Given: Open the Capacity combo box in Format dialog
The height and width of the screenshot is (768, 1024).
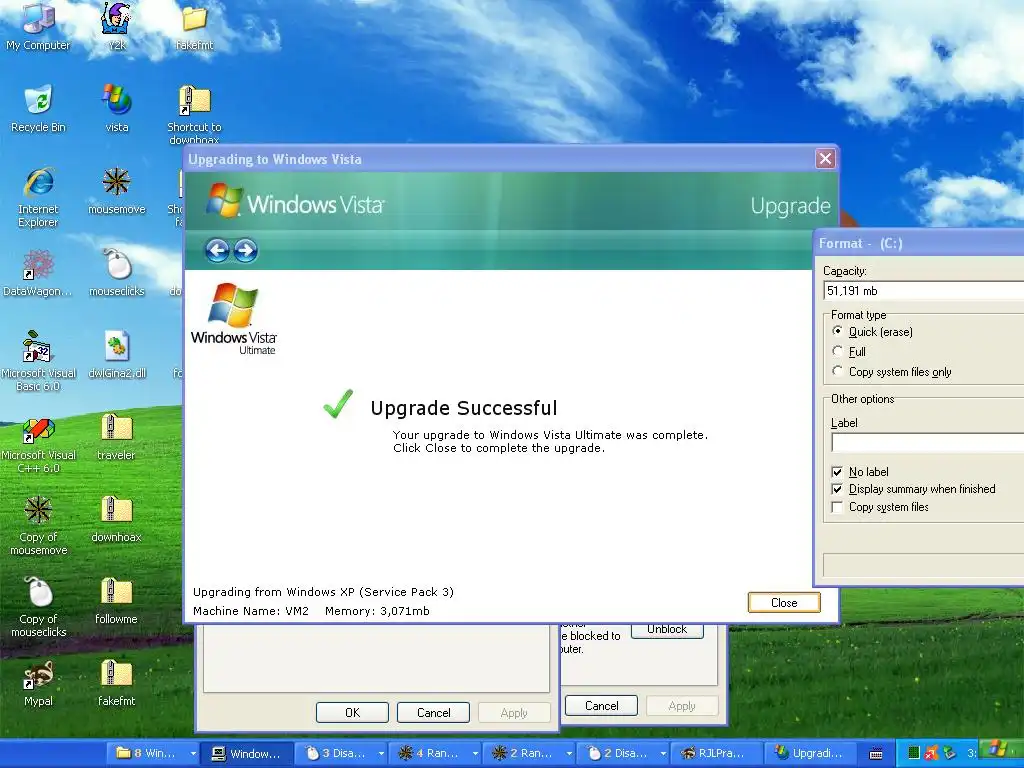Looking at the screenshot, I should point(923,291).
